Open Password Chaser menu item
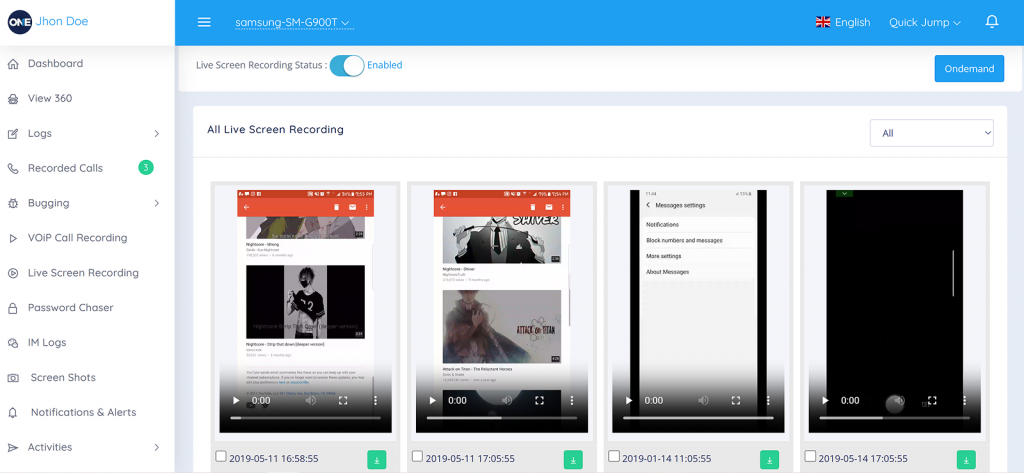Screen dimensions: 1024x473 (x=71, y=308)
